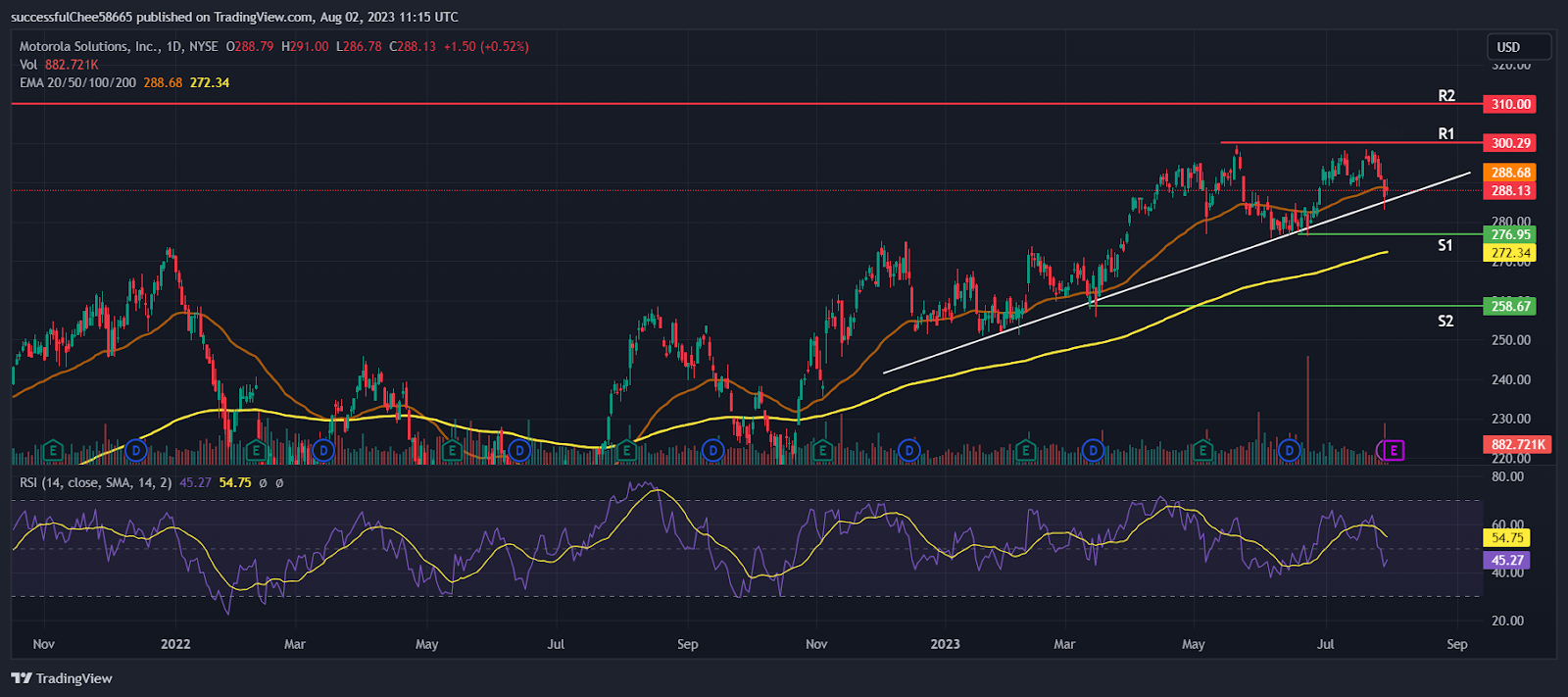Select the dividend D marker near March 2023

tap(1093, 451)
